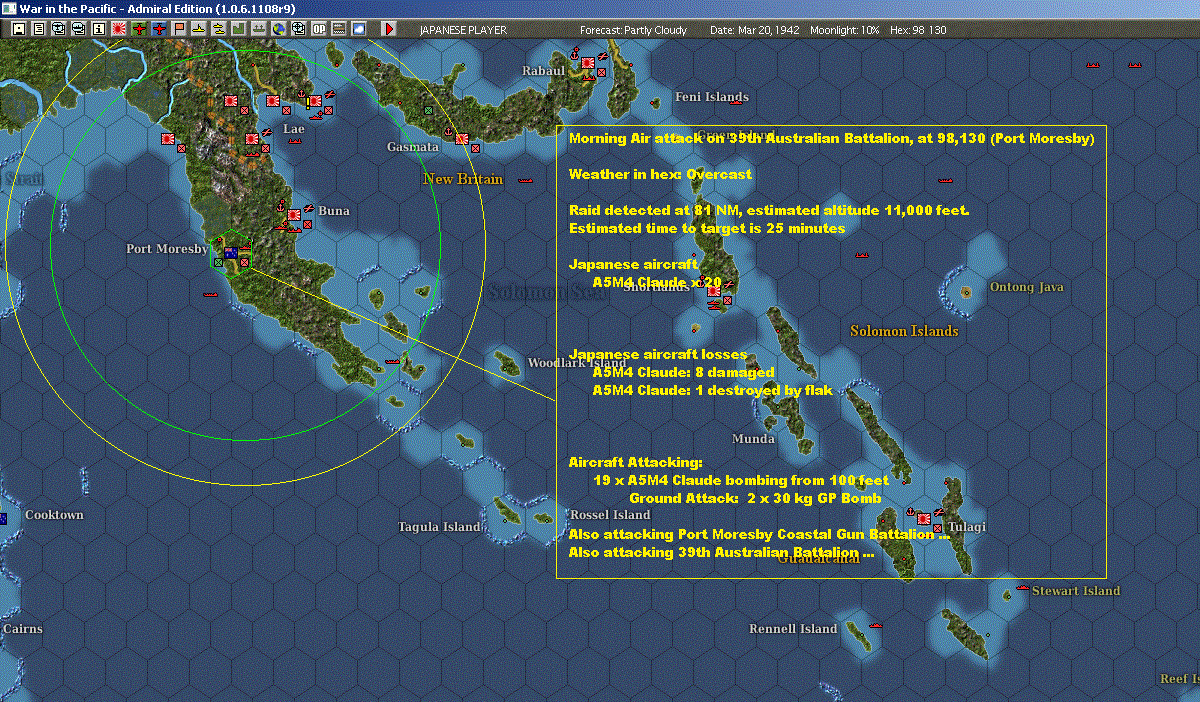The width and height of the screenshot is (1200, 702).
Task: Click 'Forecast: Partly Cloudy' in status bar
Action: [x=634, y=30]
